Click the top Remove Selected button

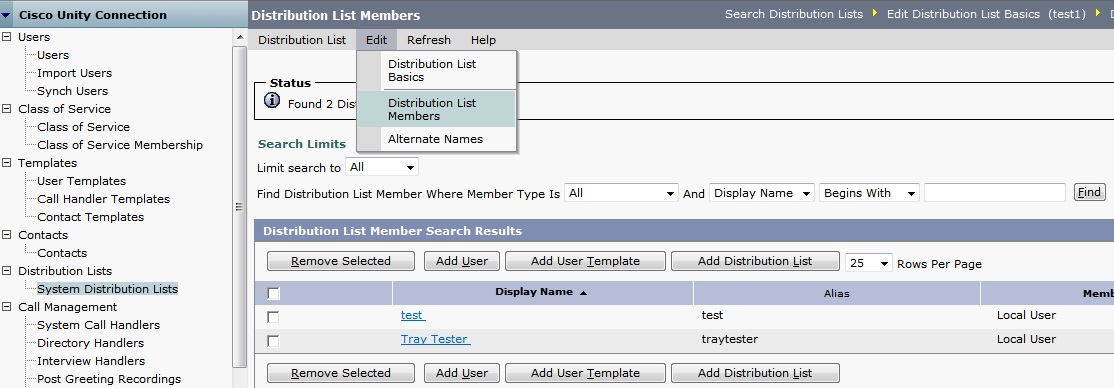341,261
